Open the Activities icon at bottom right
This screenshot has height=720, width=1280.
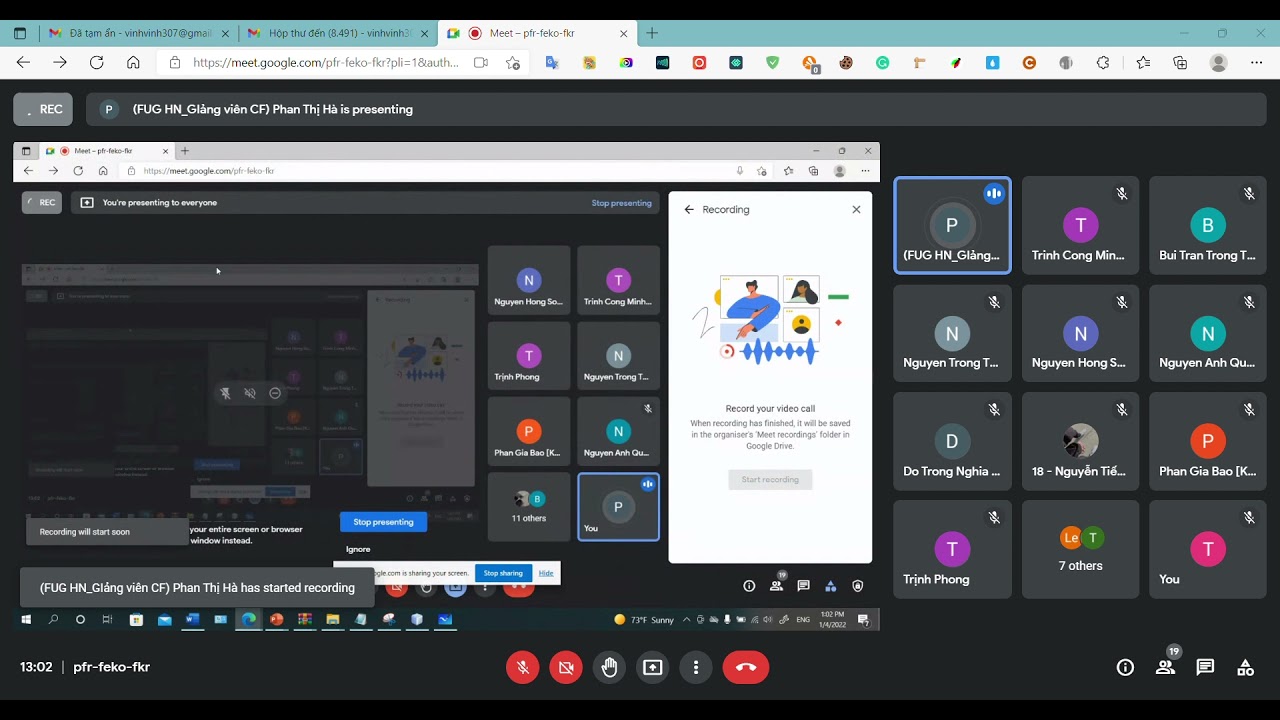tap(1245, 667)
